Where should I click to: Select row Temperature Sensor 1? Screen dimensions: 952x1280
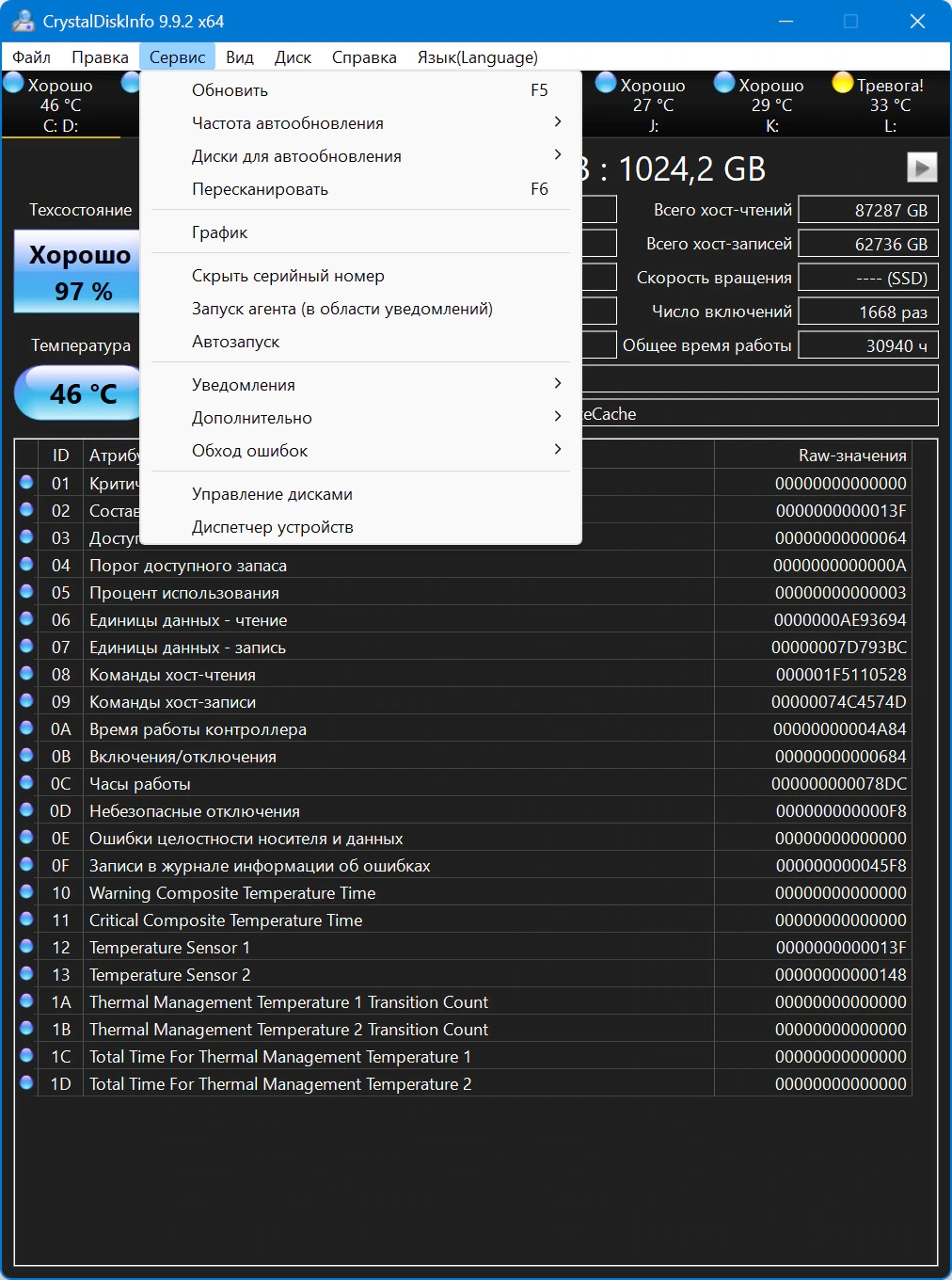coord(464,947)
